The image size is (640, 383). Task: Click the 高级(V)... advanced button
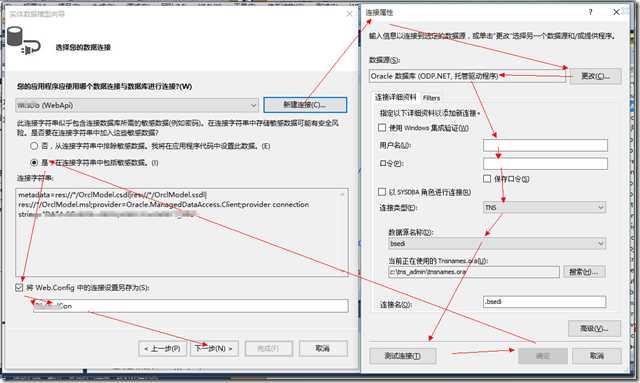pyautogui.click(x=594, y=328)
